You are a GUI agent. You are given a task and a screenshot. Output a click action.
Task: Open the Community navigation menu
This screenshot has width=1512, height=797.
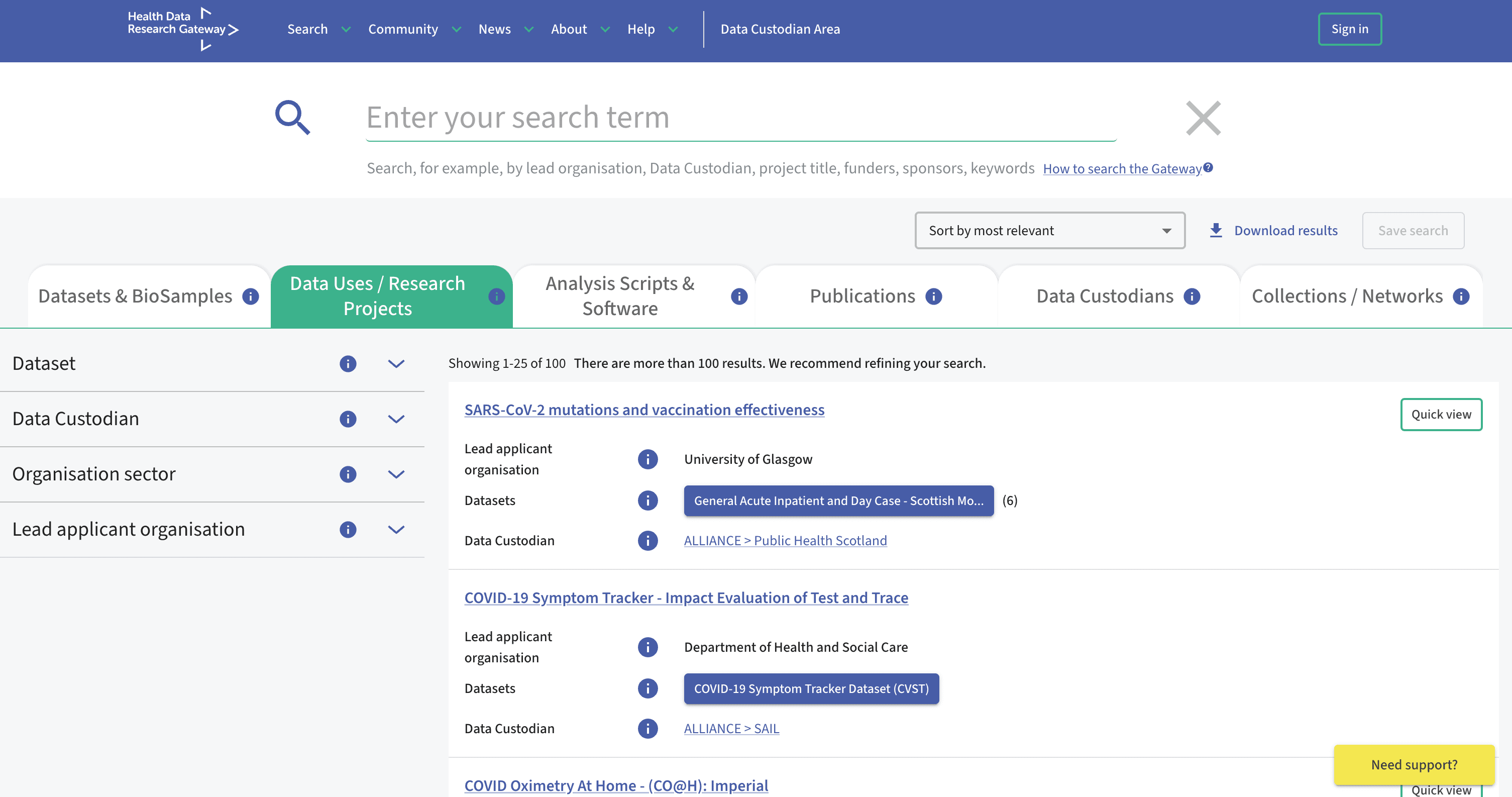(x=414, y=29)
